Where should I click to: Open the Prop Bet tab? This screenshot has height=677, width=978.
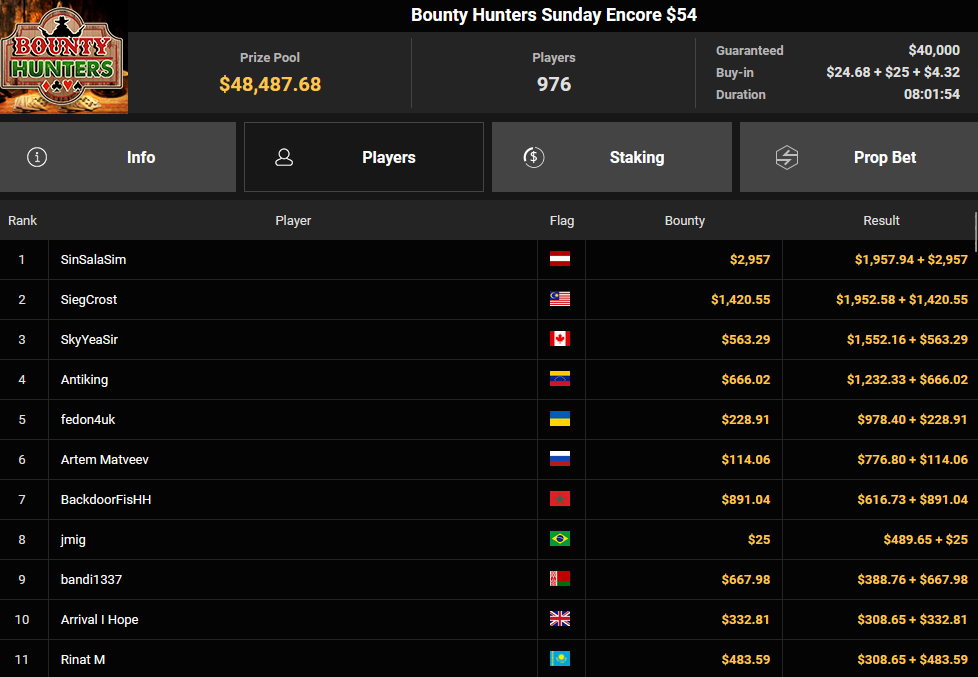coord(859,157)
